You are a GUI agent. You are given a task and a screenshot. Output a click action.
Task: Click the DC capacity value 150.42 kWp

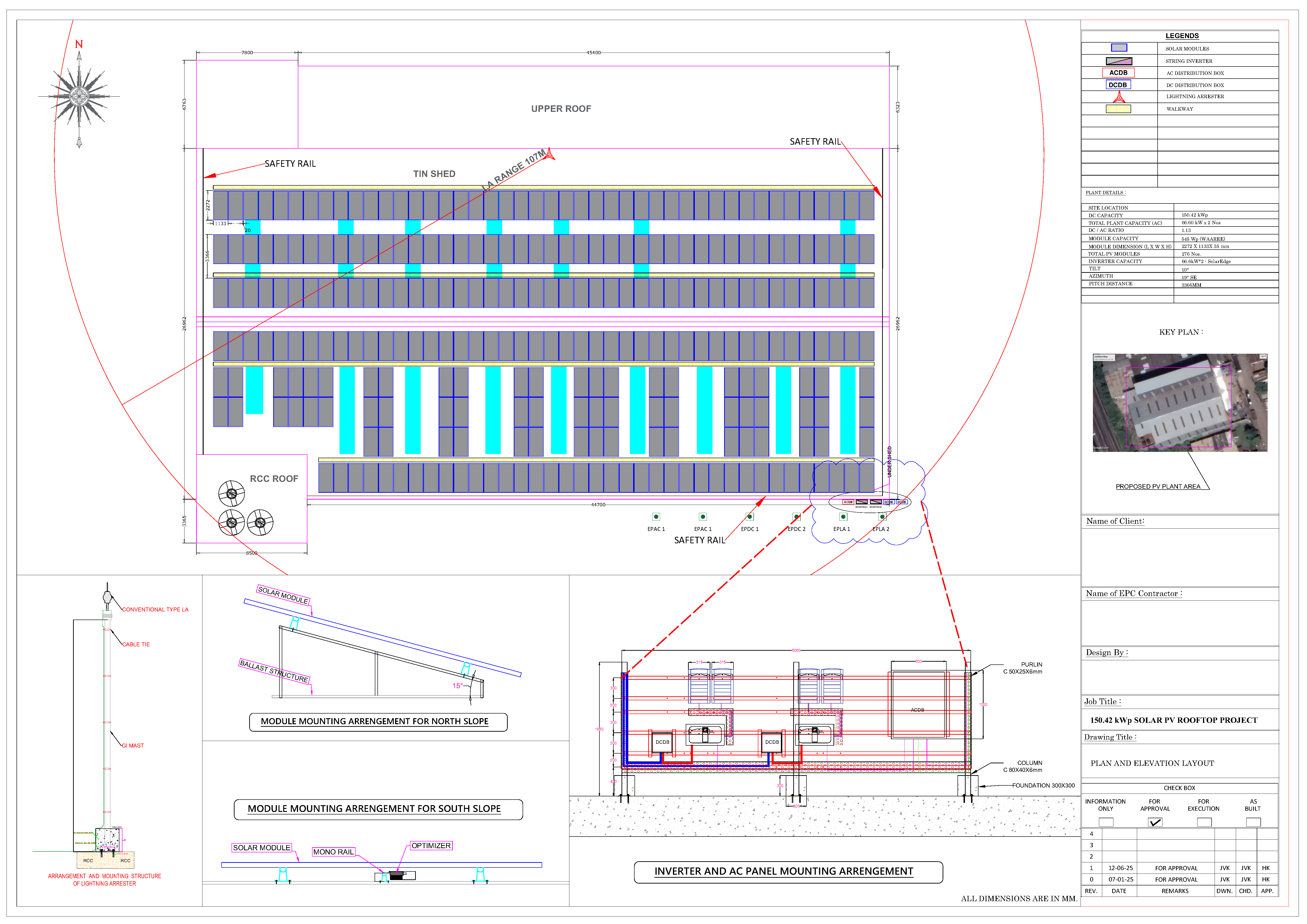tap(1195, 215)
